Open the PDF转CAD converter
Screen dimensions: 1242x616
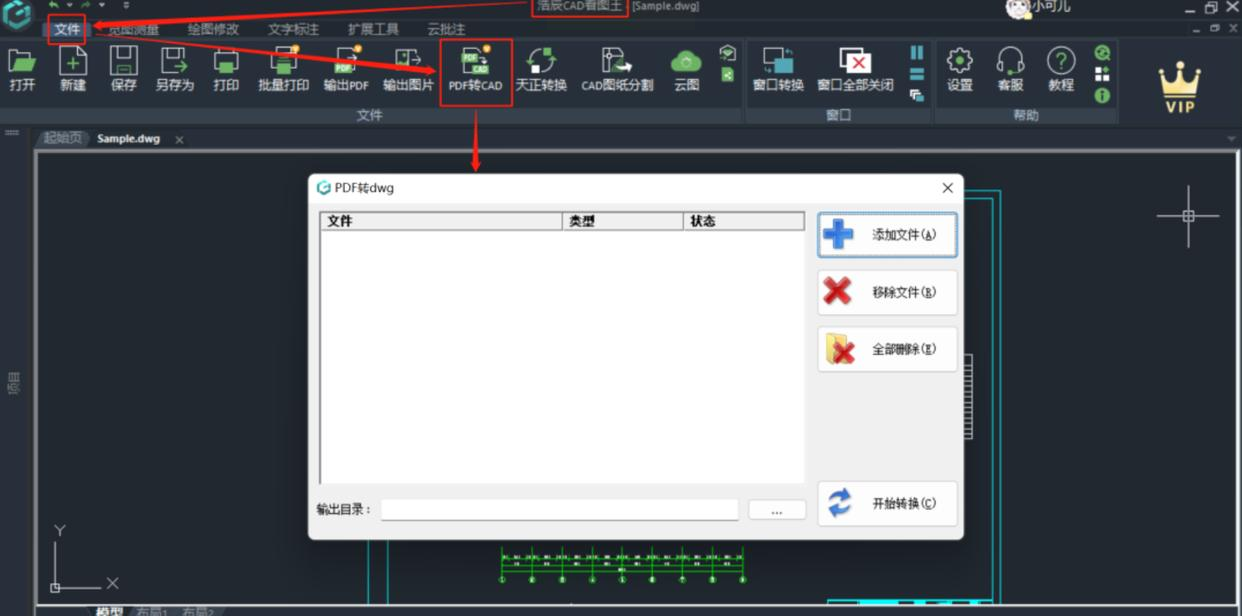point(476,71)
